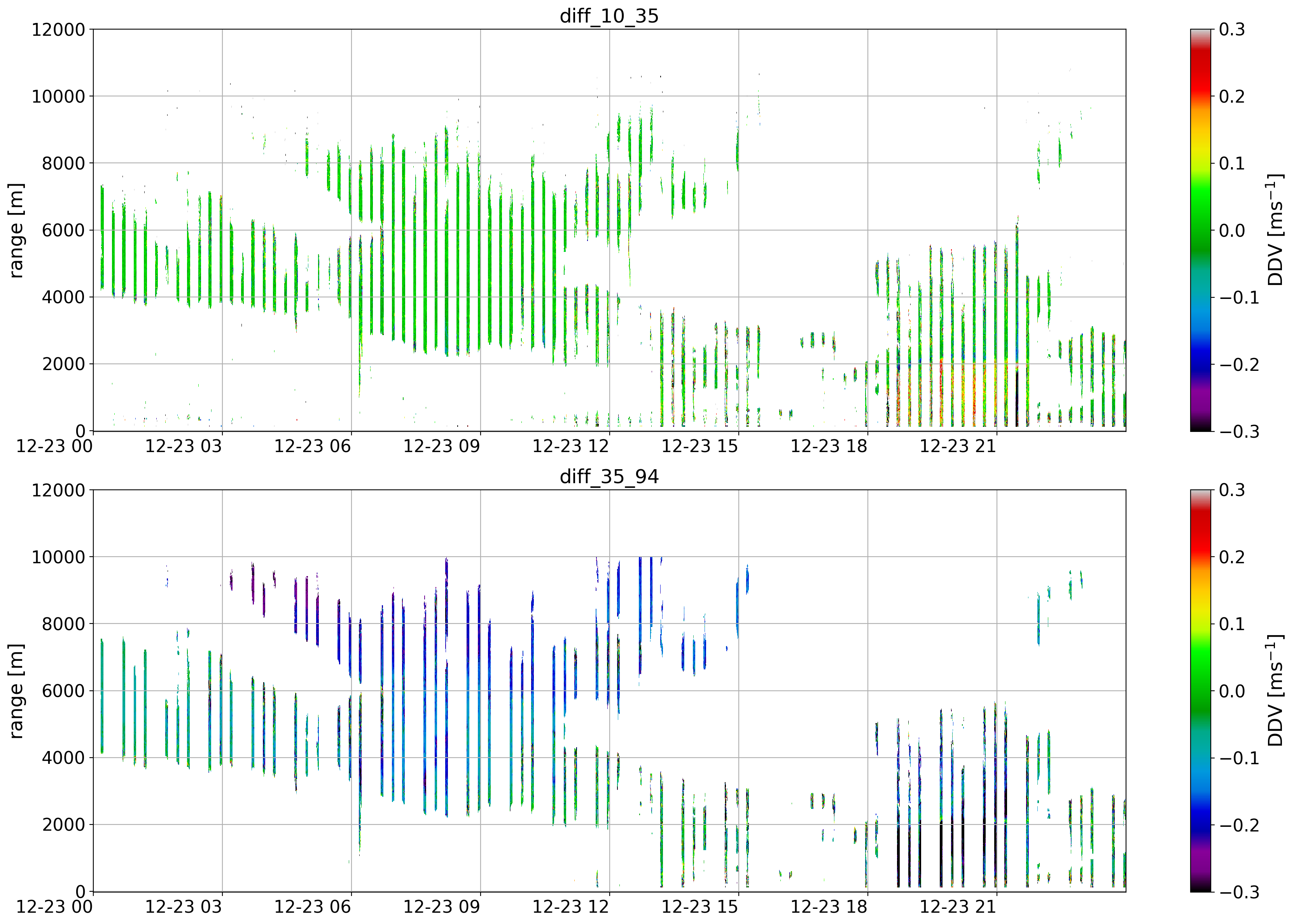Image resolution: width=1294 pixels, height=924 pixels.
Task: Click inside the diff_35_94 data plot area
Action: pos(609,691)
